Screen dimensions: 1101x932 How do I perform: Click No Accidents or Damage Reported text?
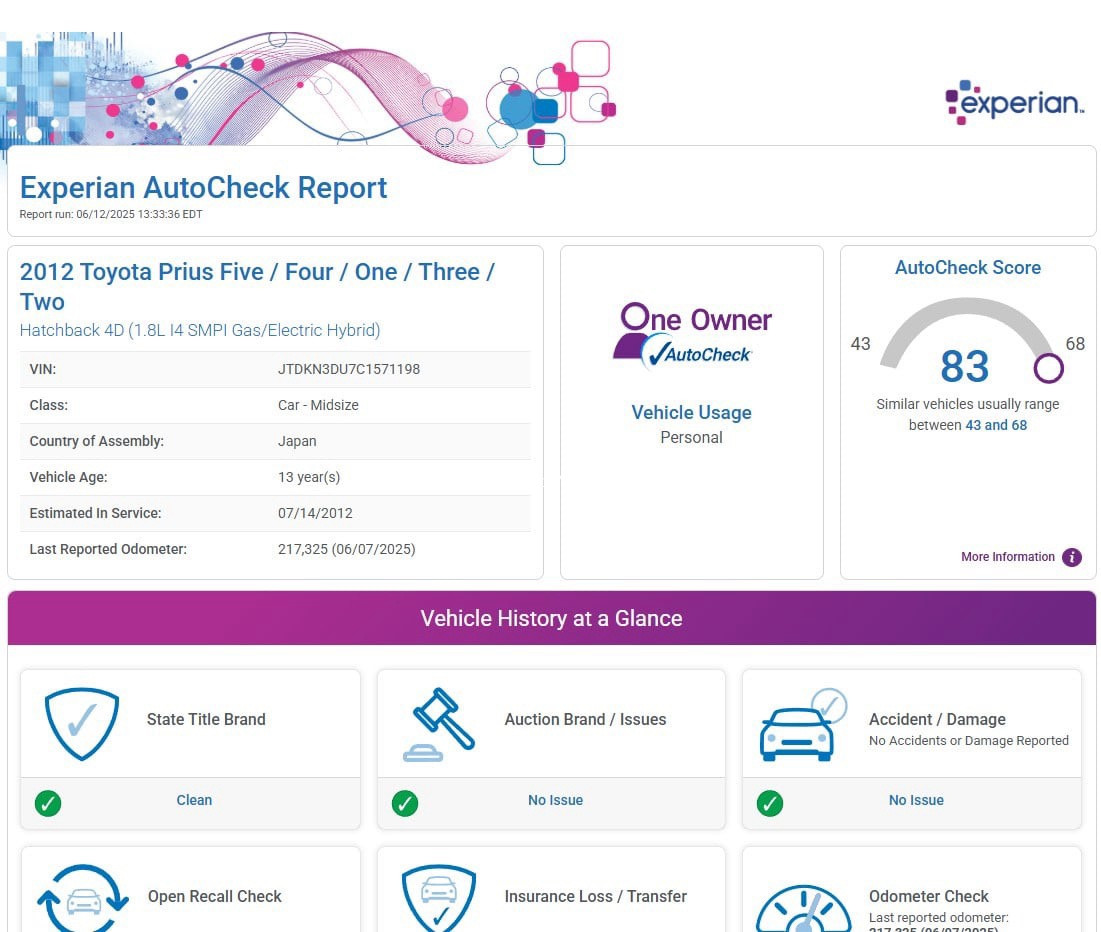pyautogui.click(x=969, y=740)
